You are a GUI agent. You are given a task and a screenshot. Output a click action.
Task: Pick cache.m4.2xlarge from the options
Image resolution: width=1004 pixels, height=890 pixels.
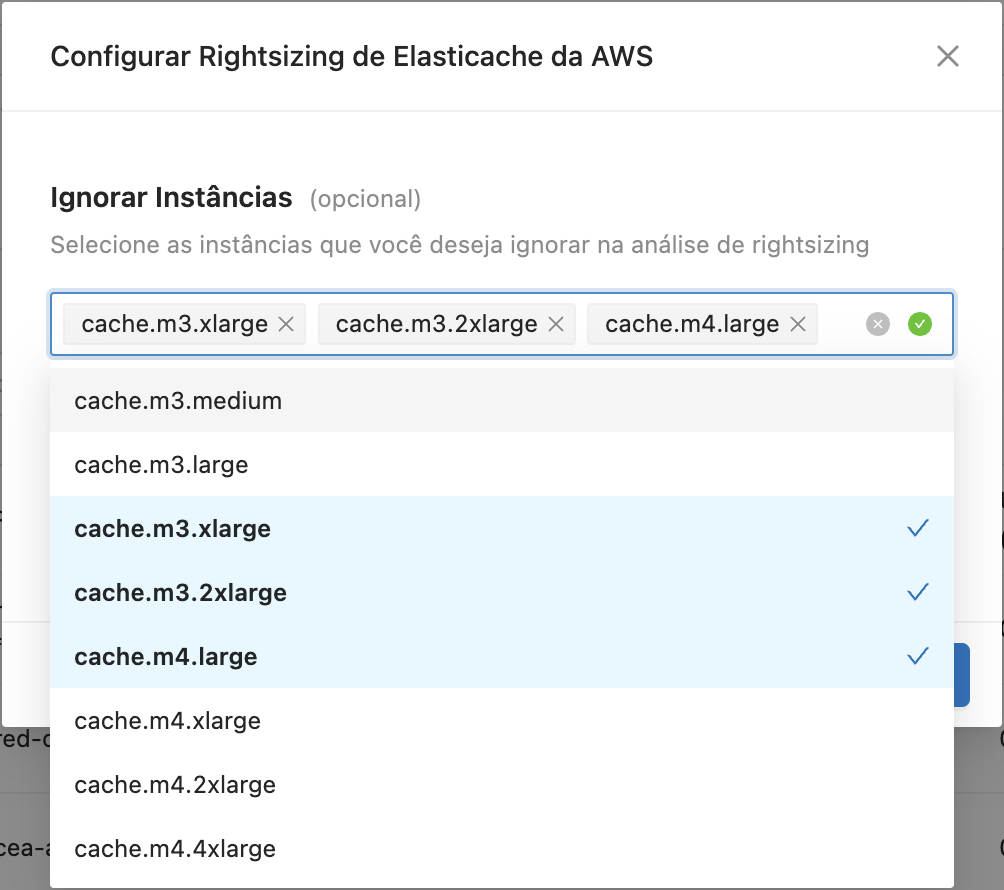[175, 784]
